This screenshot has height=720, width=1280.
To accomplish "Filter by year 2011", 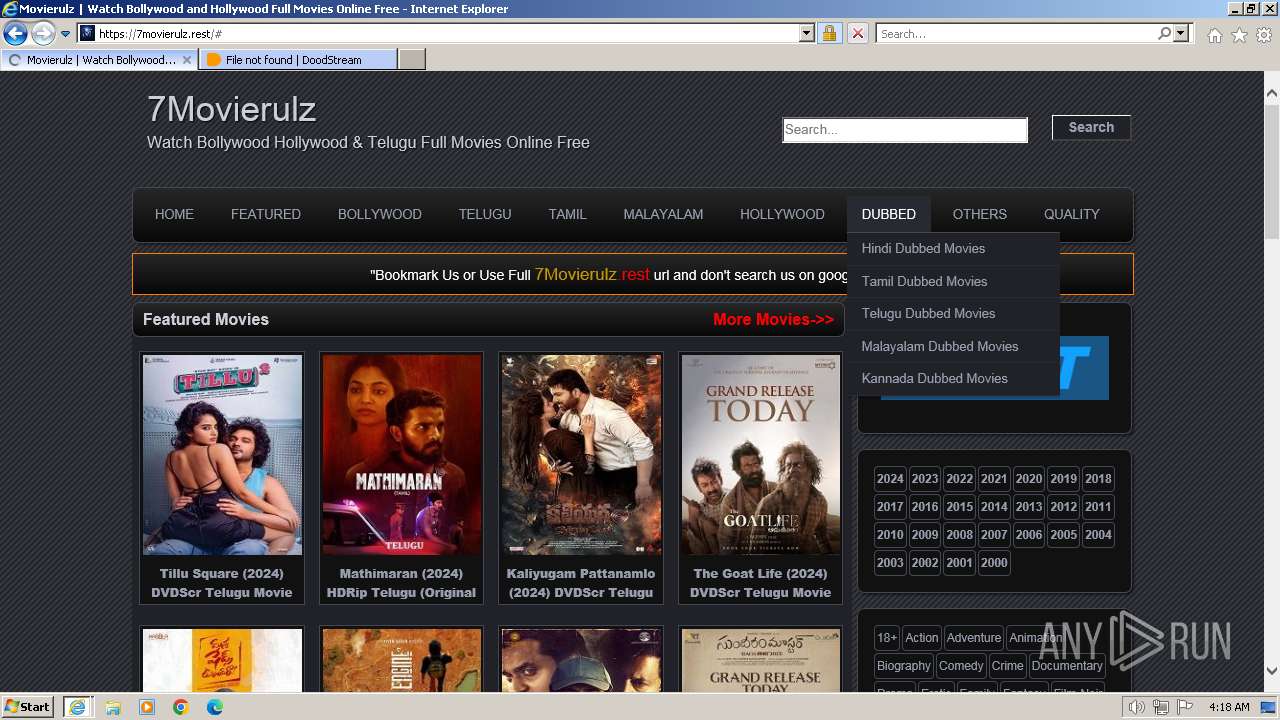I will click(x=1098, y=507).
